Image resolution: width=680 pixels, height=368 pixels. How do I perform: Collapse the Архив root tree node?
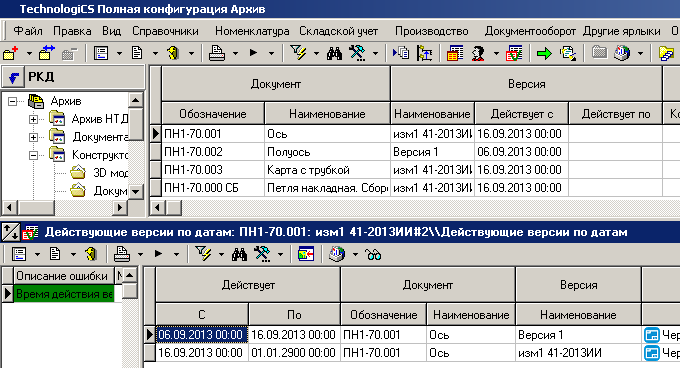(x=13, y=101)
